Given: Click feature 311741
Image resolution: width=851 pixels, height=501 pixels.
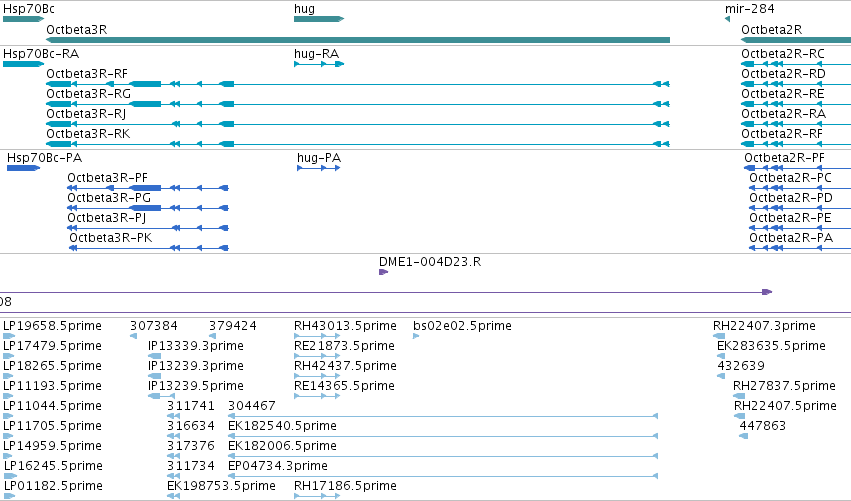Looking at the screenshot, I should click(x=190, y=407).
